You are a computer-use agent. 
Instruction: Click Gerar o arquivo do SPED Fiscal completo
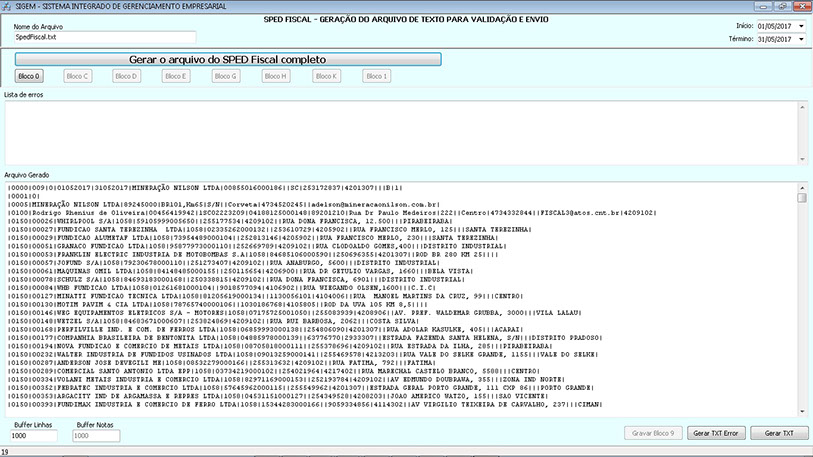click(x=228, y=59)
